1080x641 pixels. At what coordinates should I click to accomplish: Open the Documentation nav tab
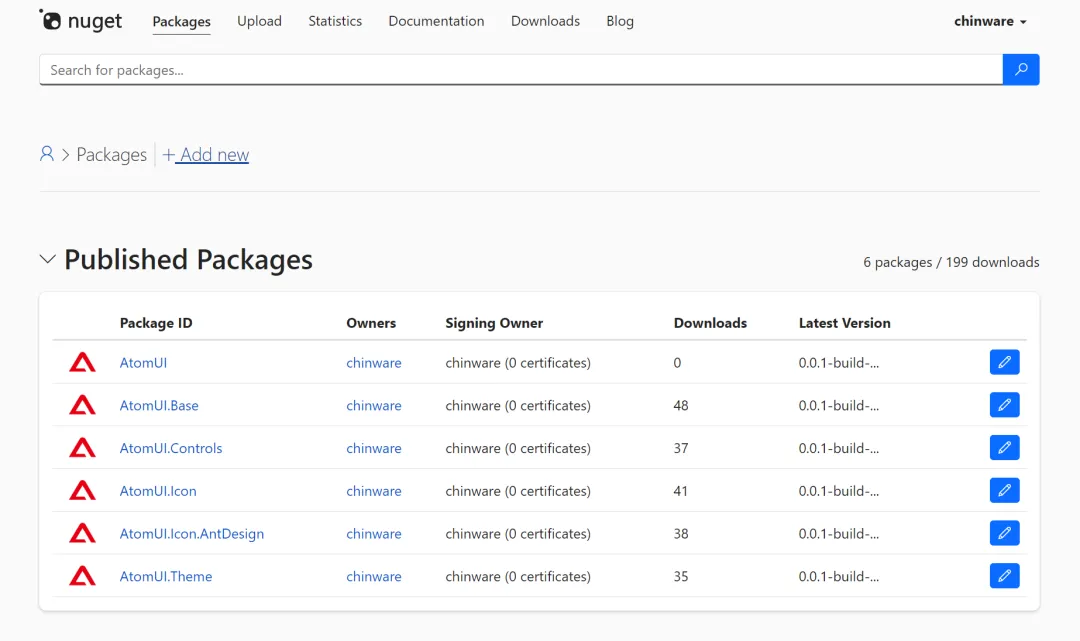tap(436, 21)
